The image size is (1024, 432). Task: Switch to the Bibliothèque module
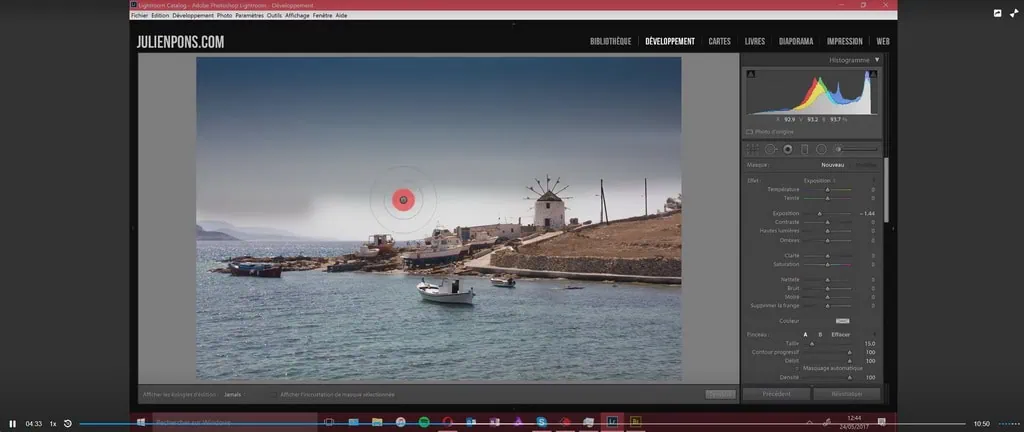pos(610,42)
